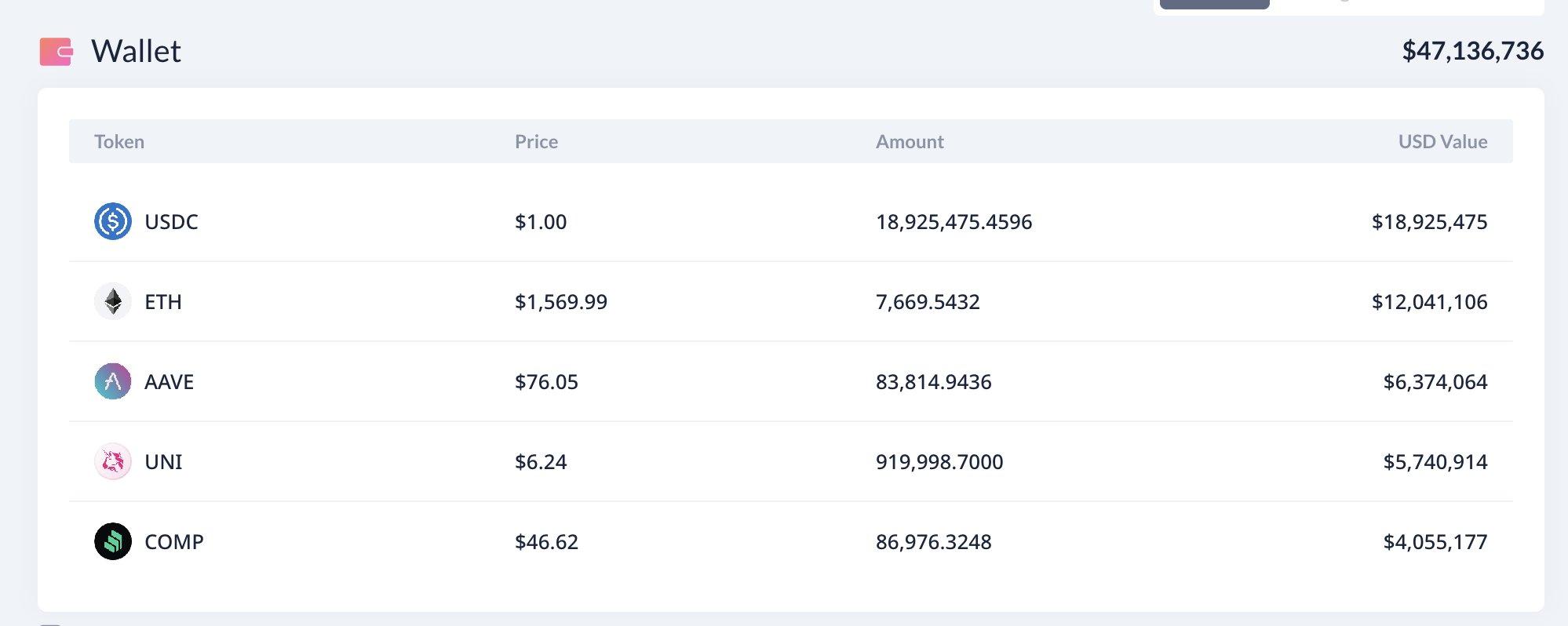The height and width of the screenshot is (626, 1568).
Task: Click the wallet total $47,136,736
Action: point(1473,51)
